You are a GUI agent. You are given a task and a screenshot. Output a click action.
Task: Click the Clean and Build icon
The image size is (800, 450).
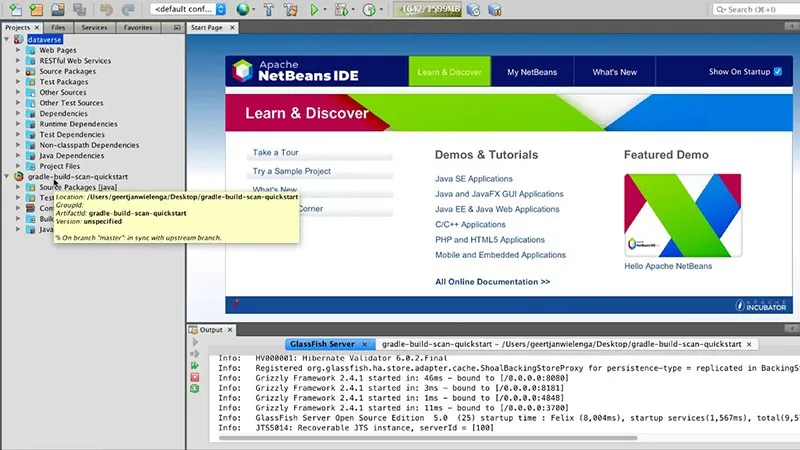pyautogui.click(x=291, y=9)
